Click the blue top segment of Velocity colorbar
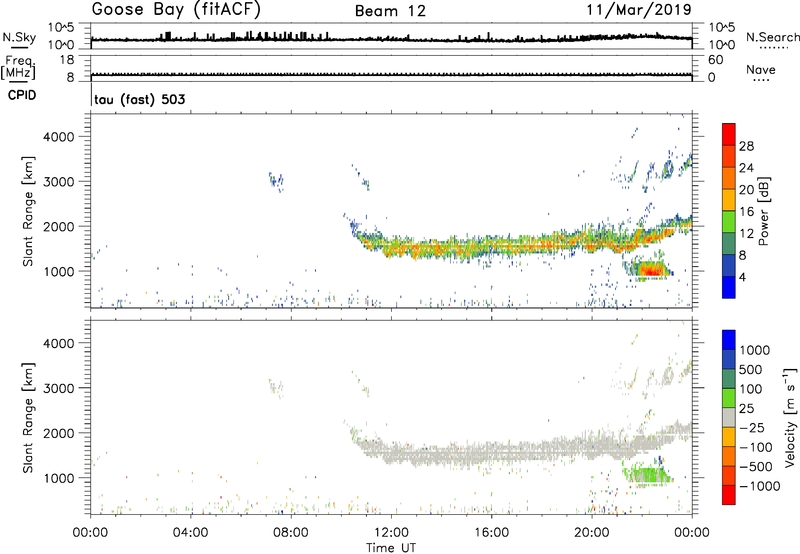This screenshot has height=554, width=800. 729,340
